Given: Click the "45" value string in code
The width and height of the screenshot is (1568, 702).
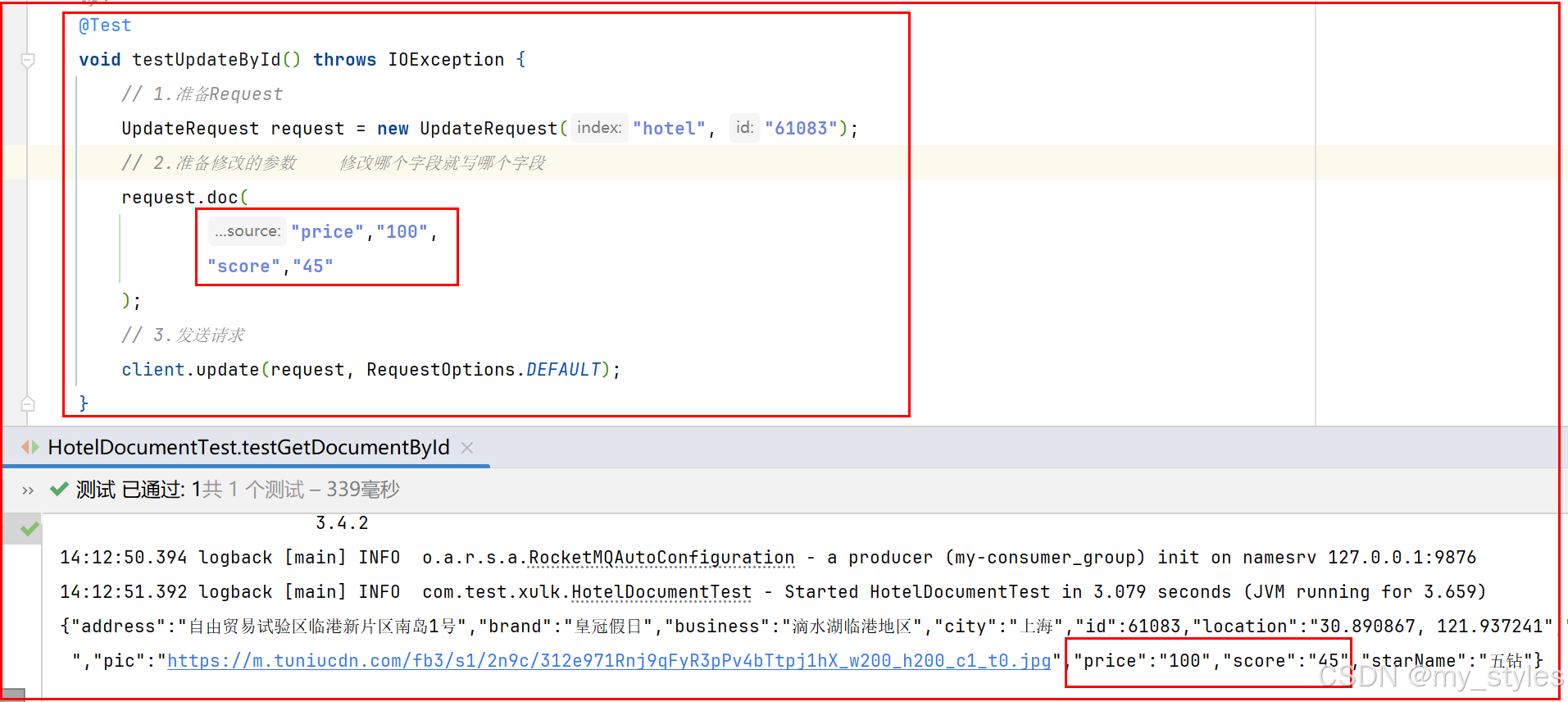Looking at the screenshot, I should point(313,267).
